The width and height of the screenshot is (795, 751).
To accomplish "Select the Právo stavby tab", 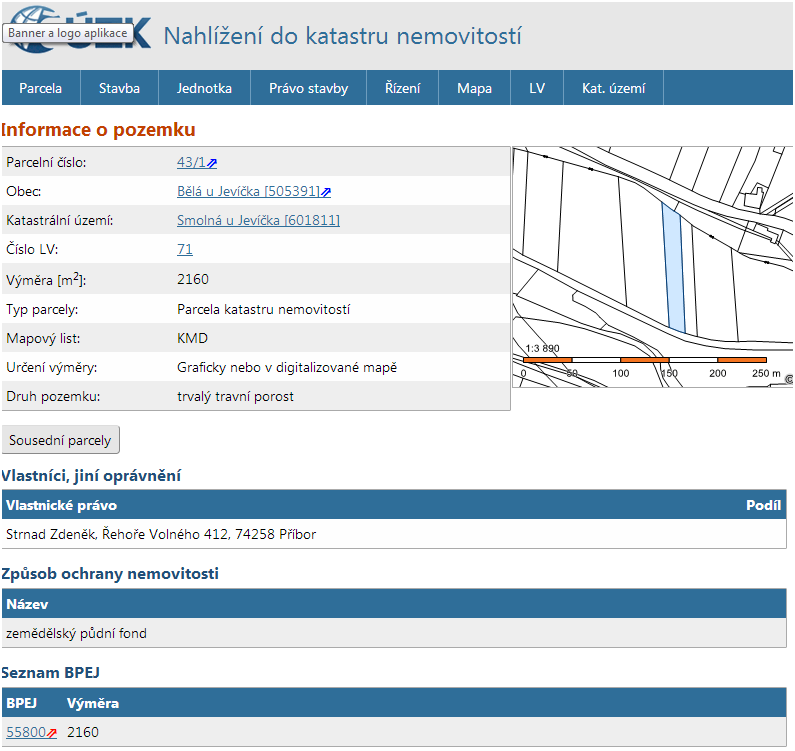I will 308,88.
